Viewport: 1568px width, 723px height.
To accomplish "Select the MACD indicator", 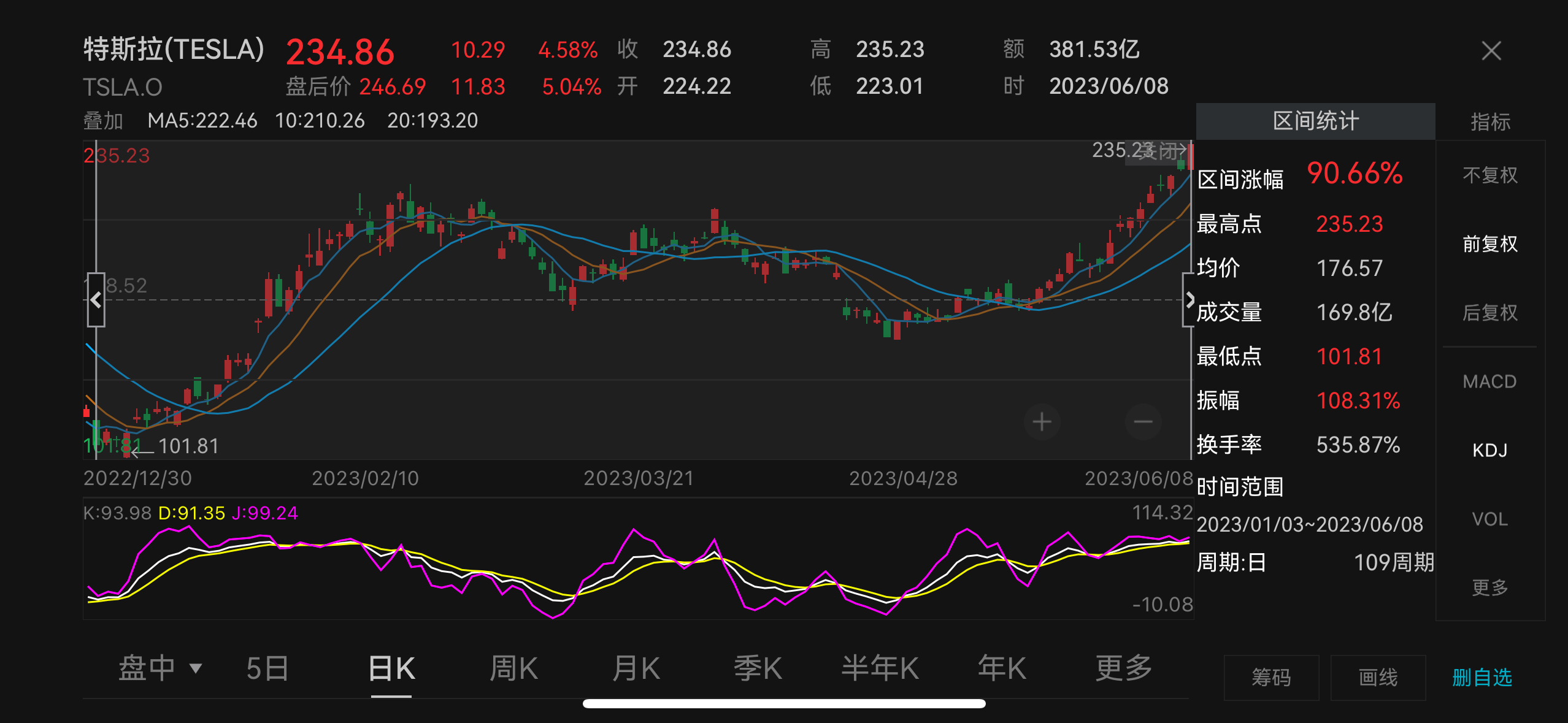I will [1489, 381].
